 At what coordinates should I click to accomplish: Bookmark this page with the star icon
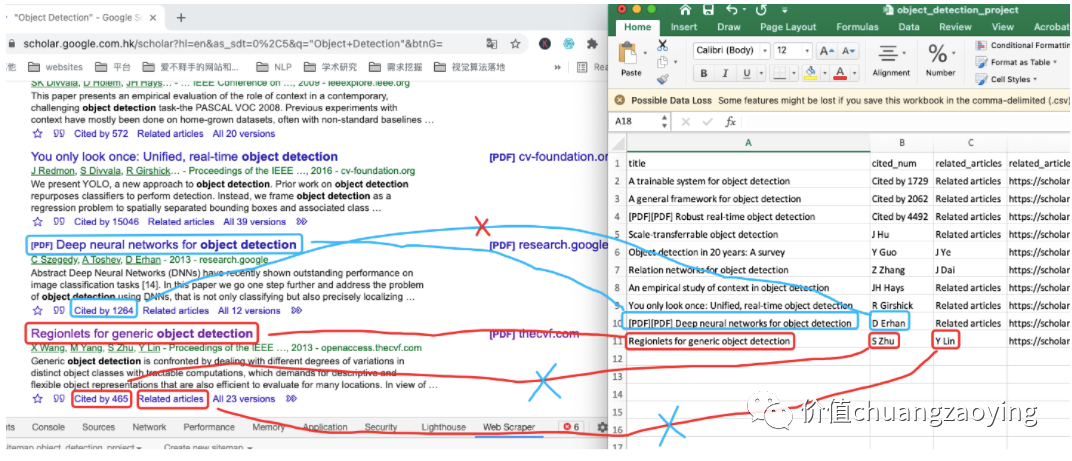tap(515, 44)
